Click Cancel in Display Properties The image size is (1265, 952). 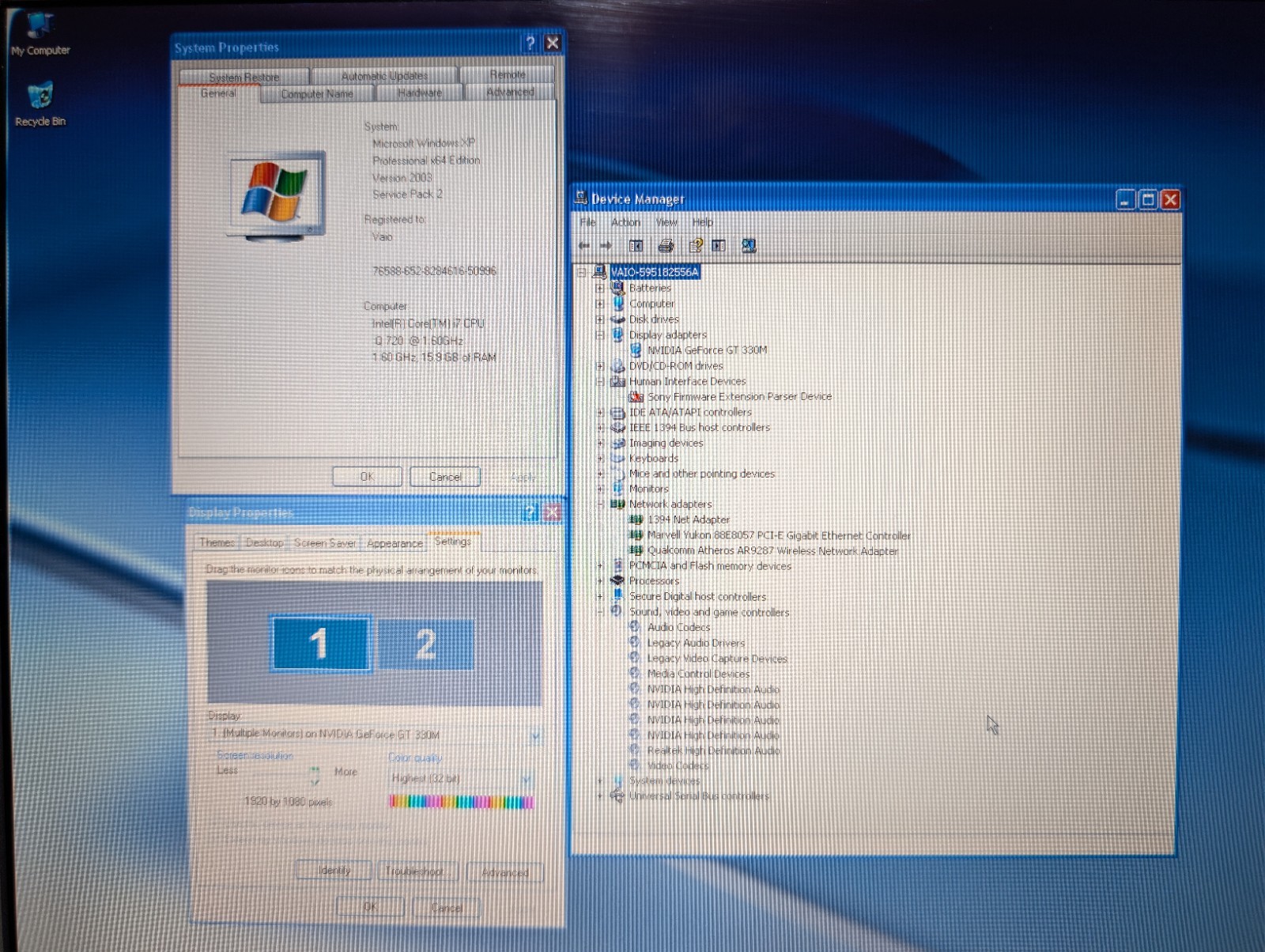447,908
